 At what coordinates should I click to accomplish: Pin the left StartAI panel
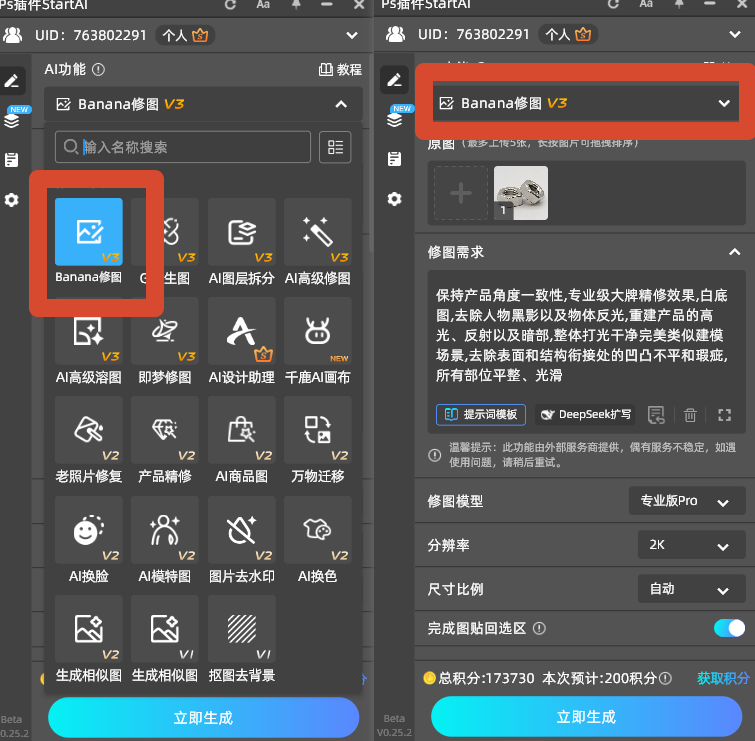click(x=297, y=4)
